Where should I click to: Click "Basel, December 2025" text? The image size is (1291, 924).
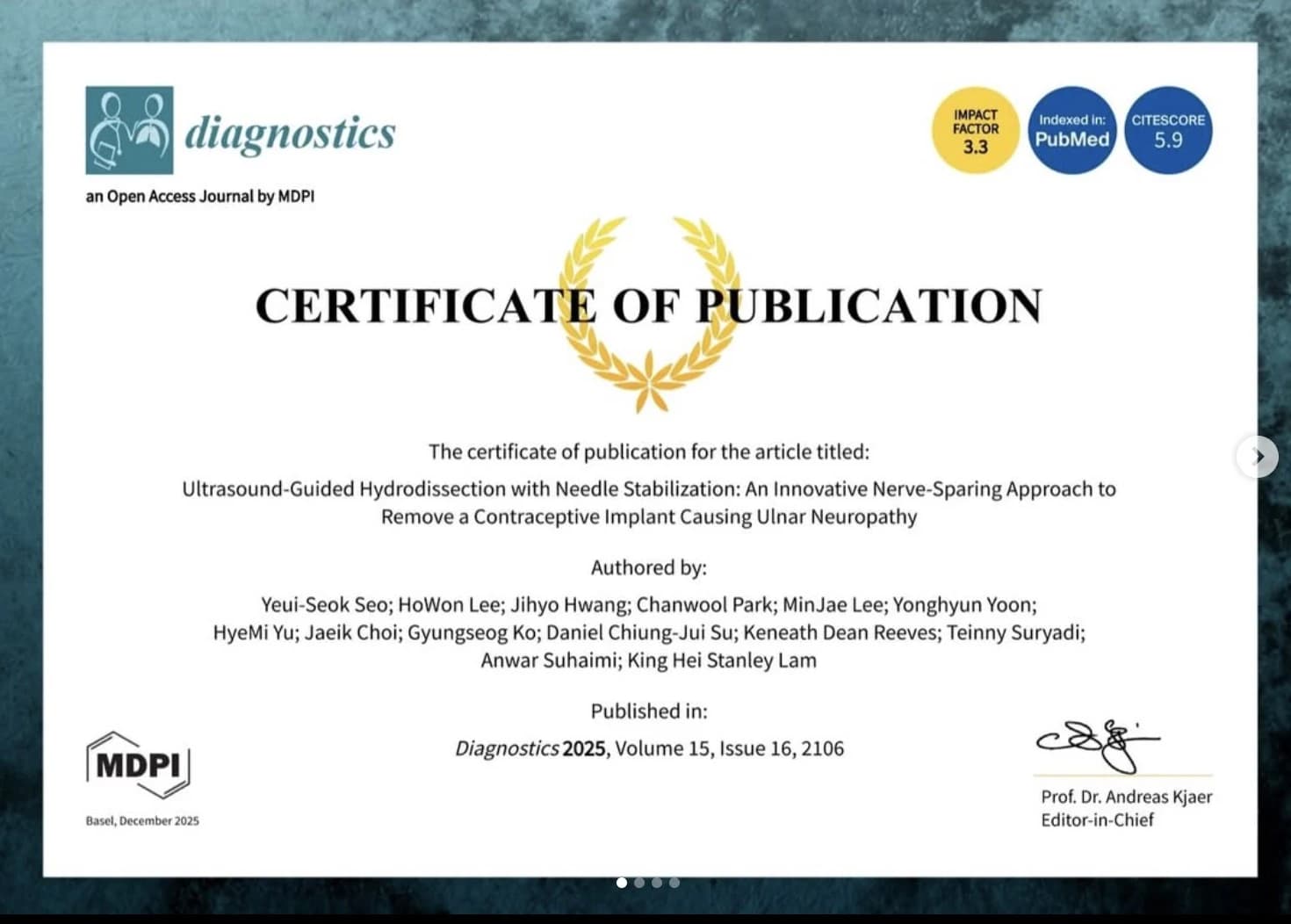142,820
